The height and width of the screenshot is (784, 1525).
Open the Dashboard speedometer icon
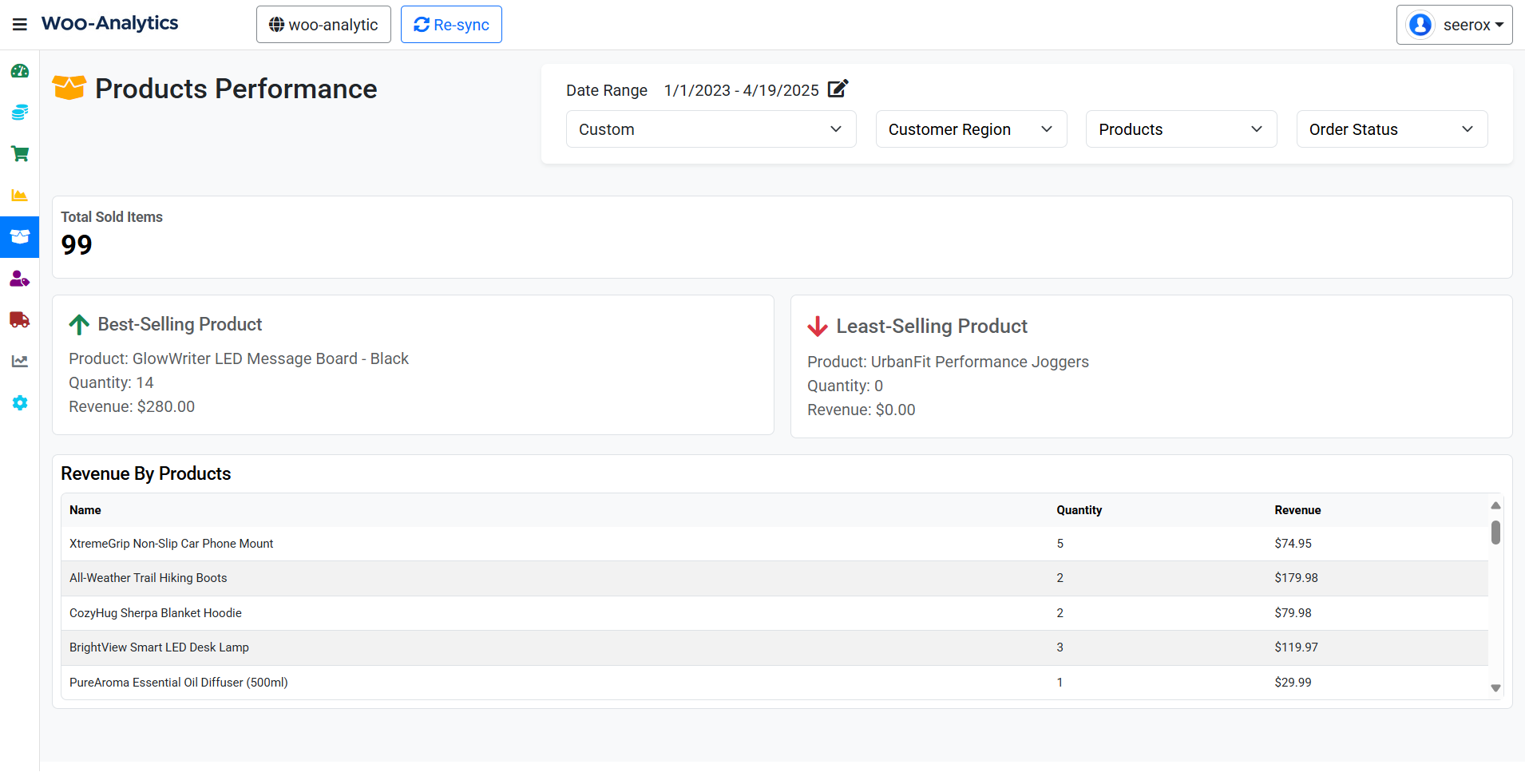(19, 70)
